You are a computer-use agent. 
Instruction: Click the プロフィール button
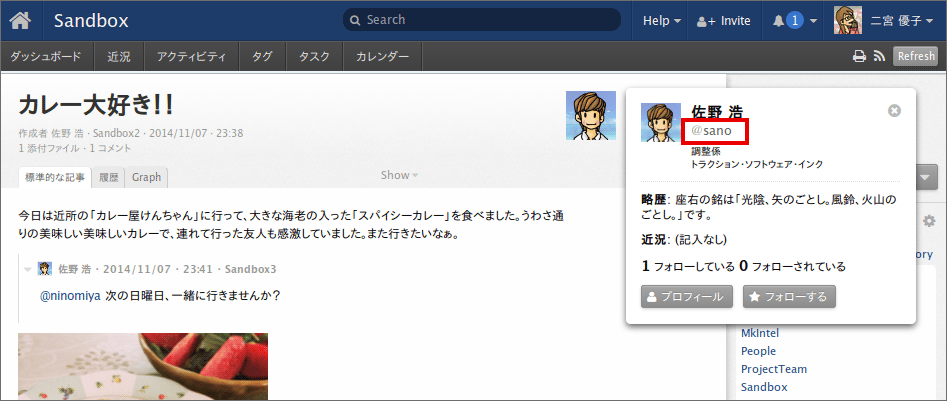pos(687,297)
